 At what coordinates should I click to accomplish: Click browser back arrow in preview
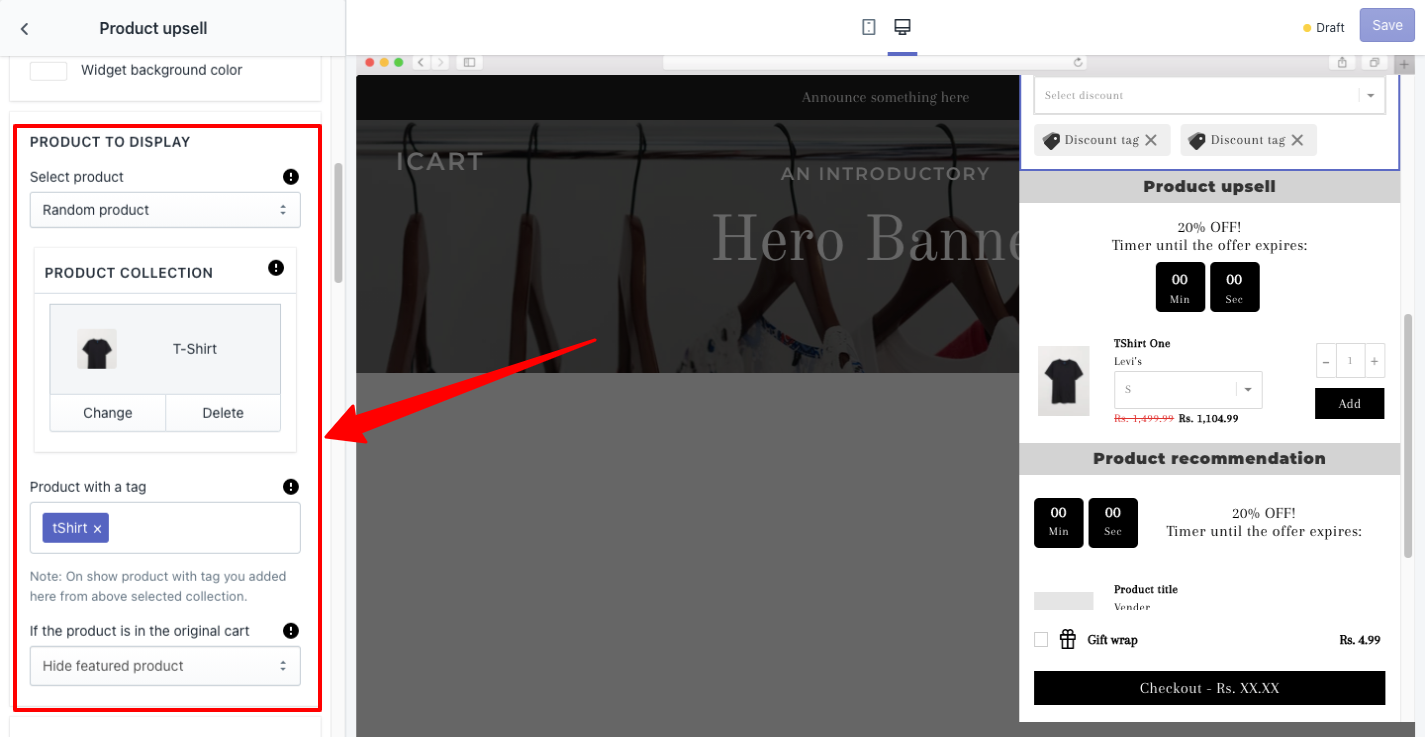pos(421,62)
